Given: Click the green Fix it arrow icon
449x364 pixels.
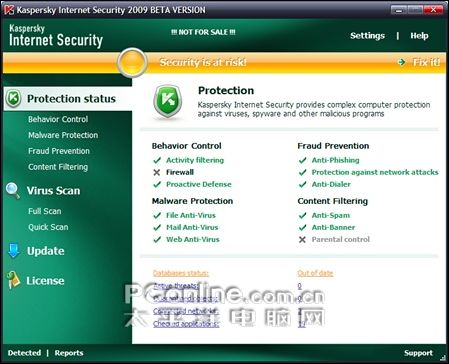Looking at the screenshot, I should click(402, 62).
